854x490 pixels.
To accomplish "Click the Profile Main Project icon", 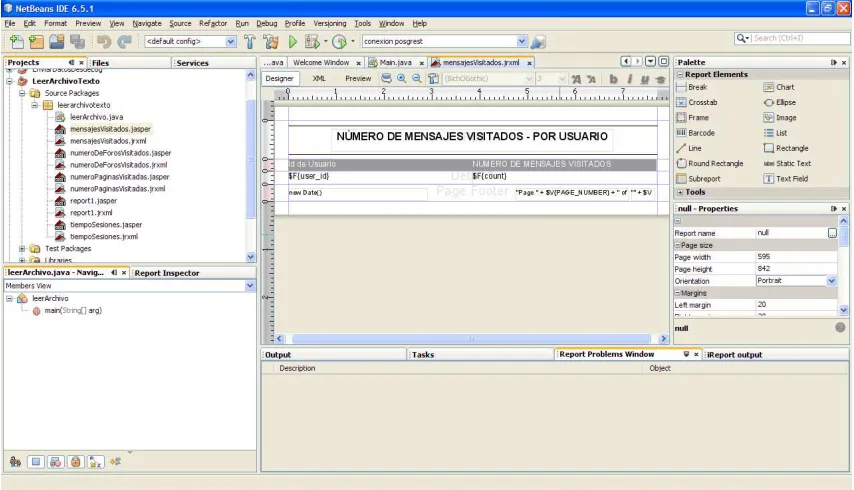I will coord(339,41).
